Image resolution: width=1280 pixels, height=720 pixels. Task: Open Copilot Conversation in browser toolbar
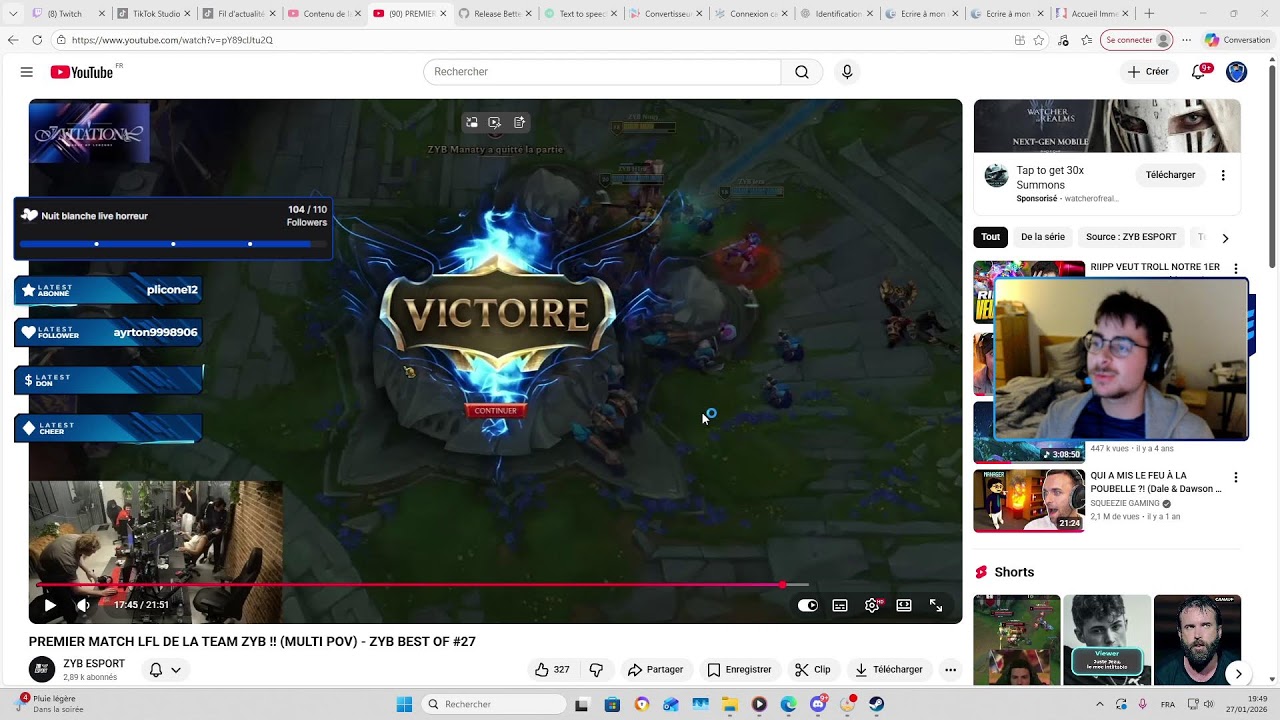(x=1237, y=40)
